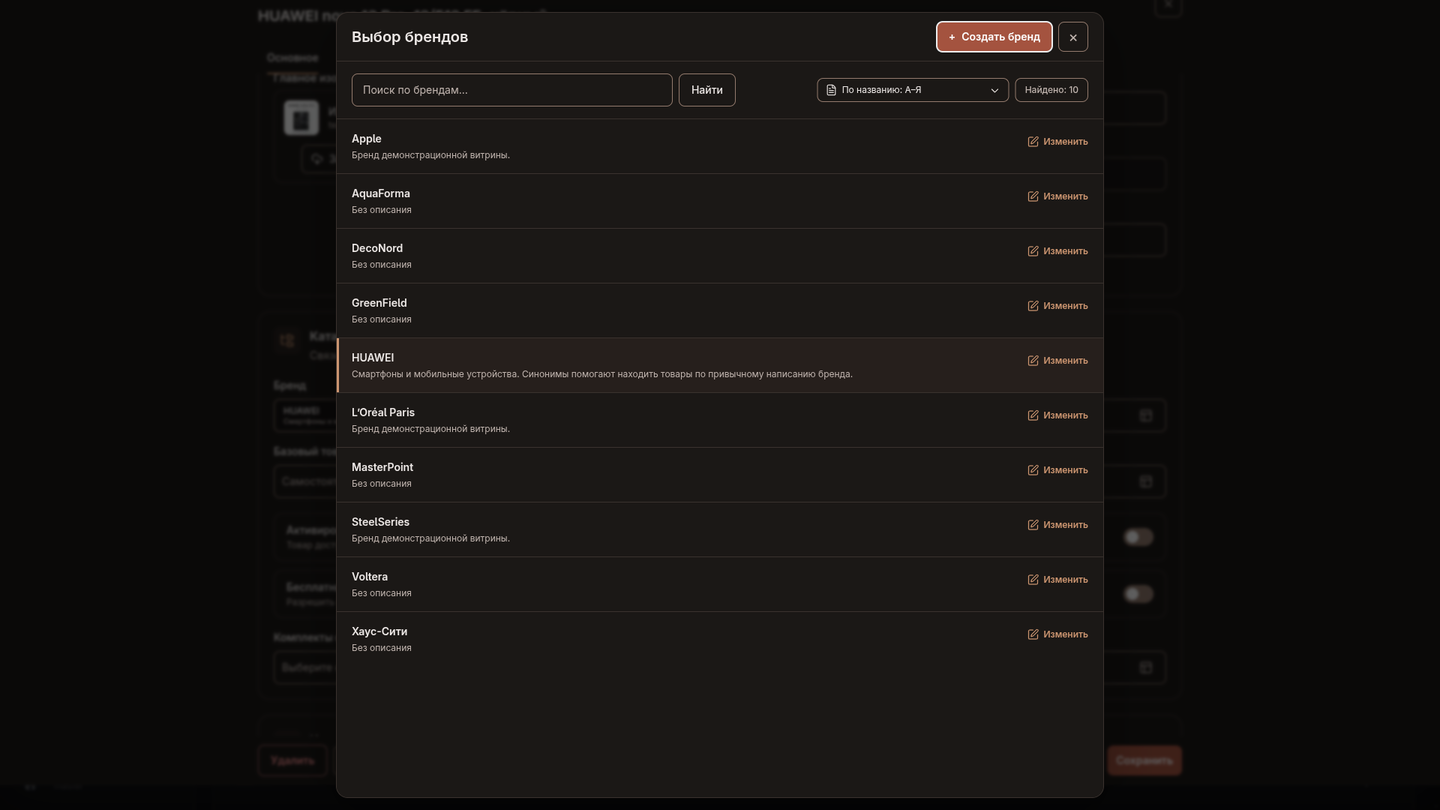1440x810 pixels.
Task: Edit the HUAWEI brand via pencil icon
Action: coord(1033,361)
